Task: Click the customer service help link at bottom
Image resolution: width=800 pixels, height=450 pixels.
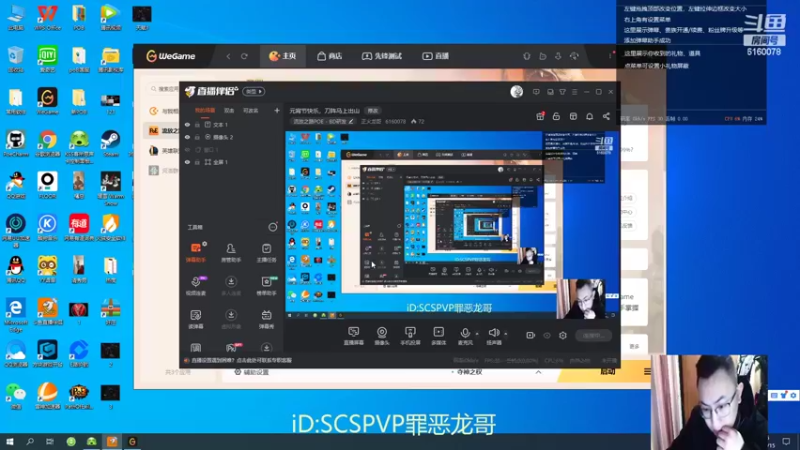Action: point(241,360)
